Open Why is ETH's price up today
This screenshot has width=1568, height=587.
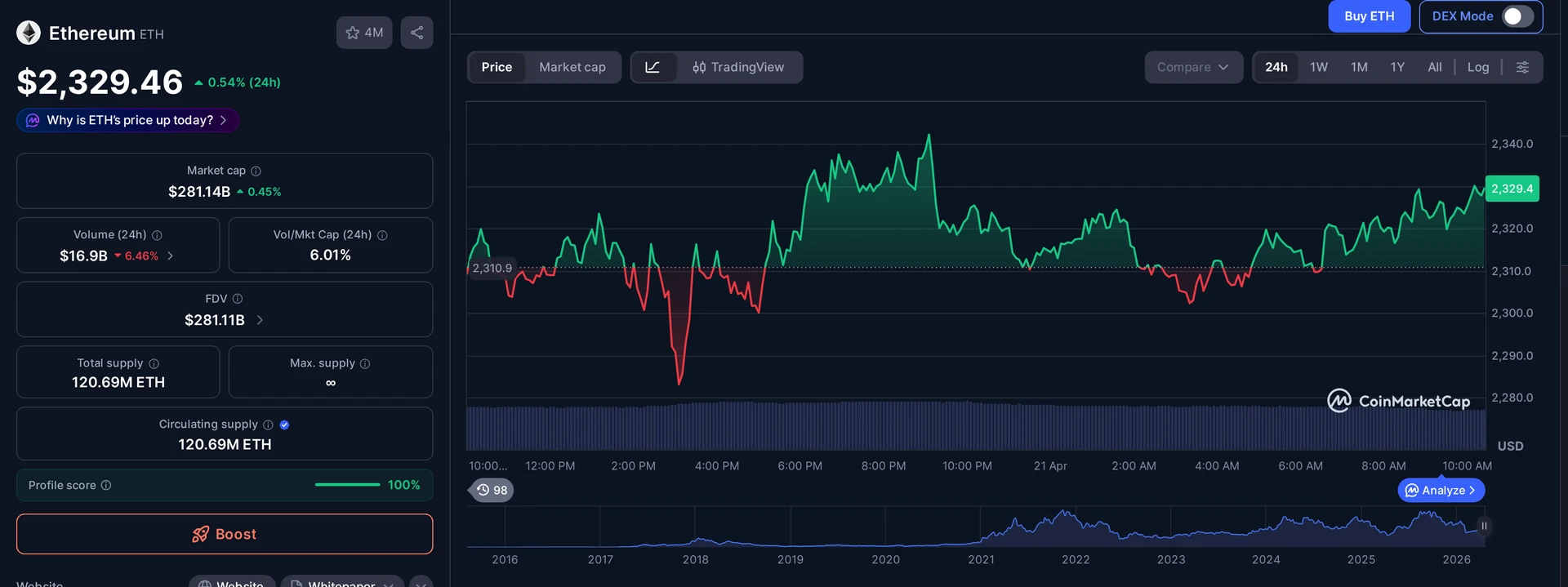tap(127, 120)
